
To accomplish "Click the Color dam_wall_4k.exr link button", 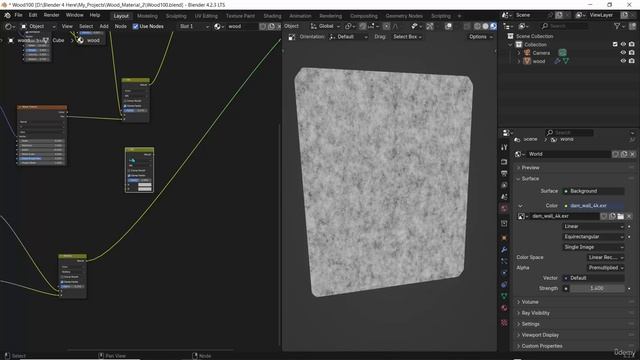I will pyautogui.click(x=593, y=206).
